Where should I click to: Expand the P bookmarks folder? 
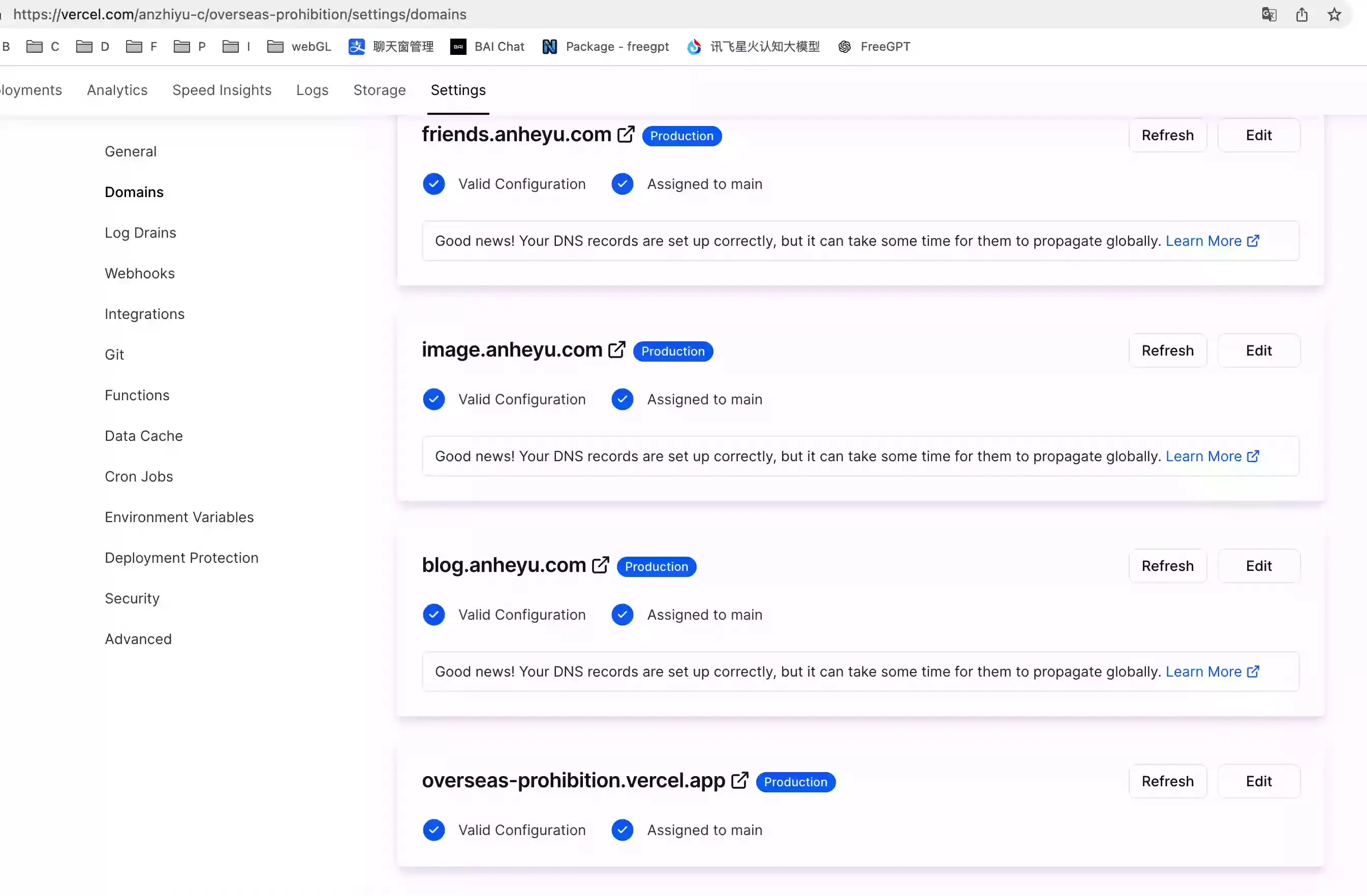(190, 47)
